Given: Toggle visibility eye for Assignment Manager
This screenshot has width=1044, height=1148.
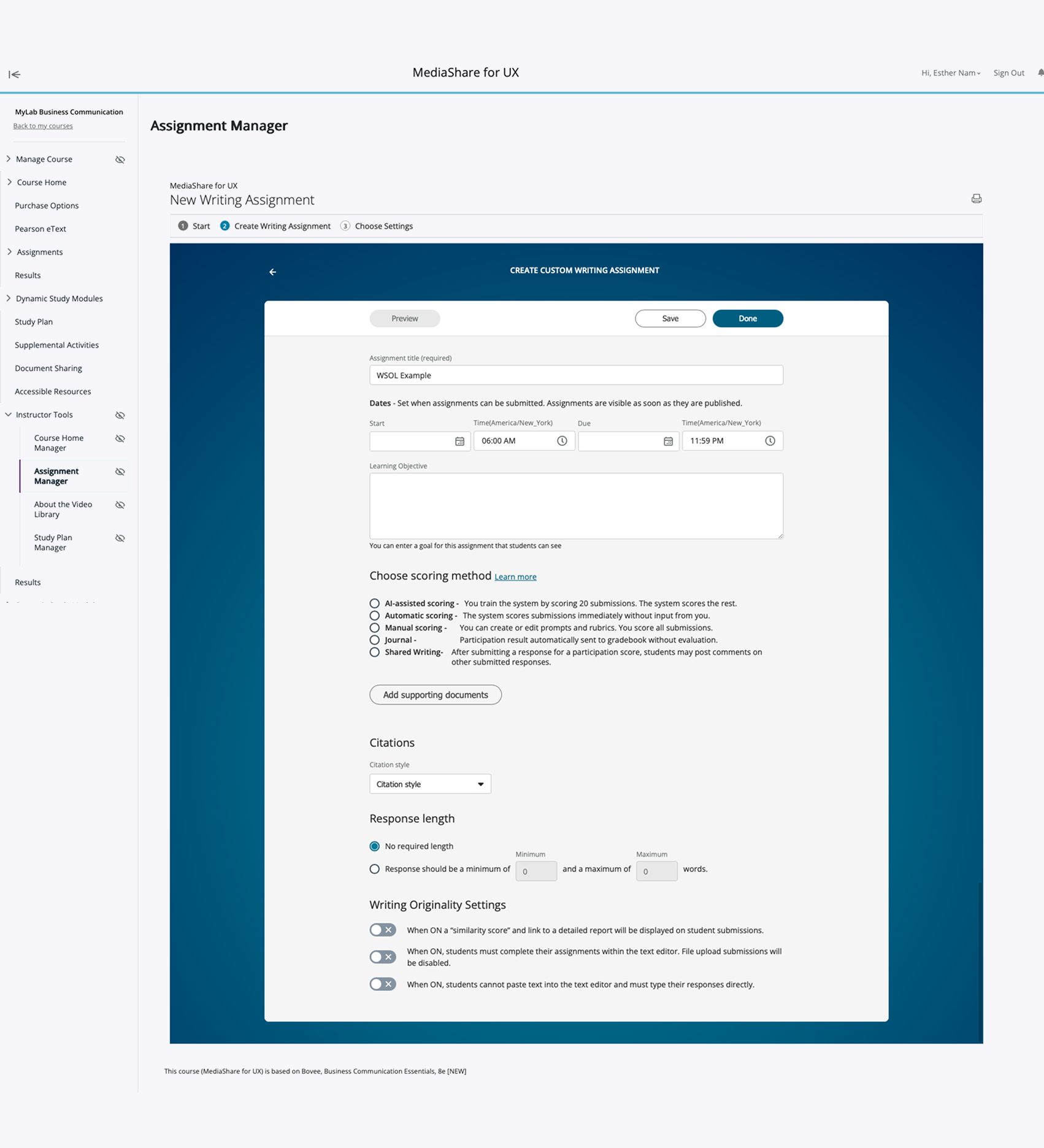Looking at the screenshot, I should point(120,472).
